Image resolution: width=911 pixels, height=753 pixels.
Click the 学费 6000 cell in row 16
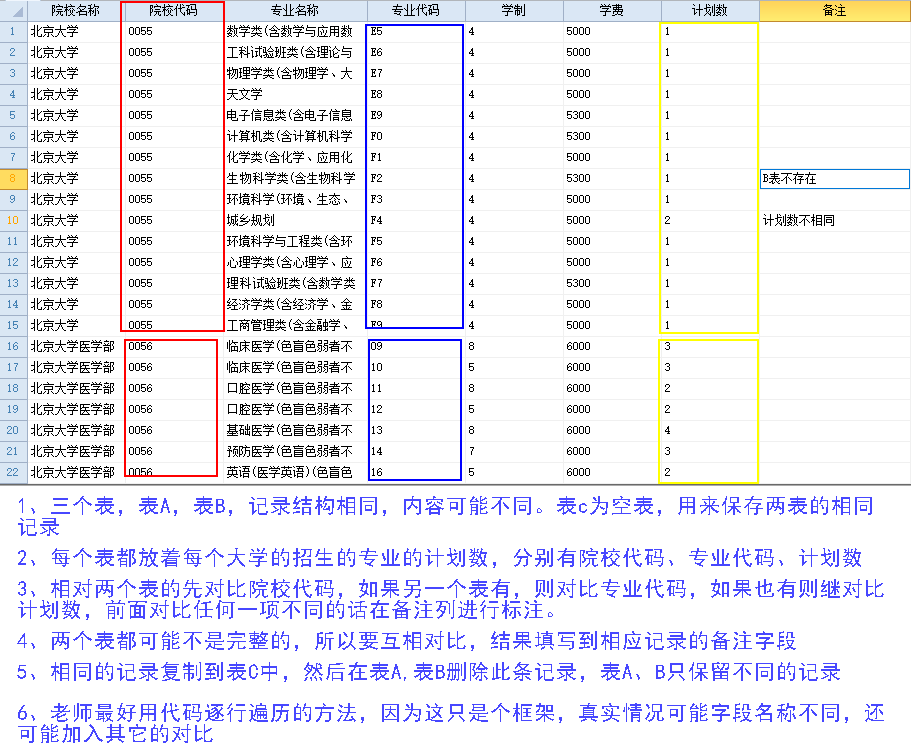612,346
